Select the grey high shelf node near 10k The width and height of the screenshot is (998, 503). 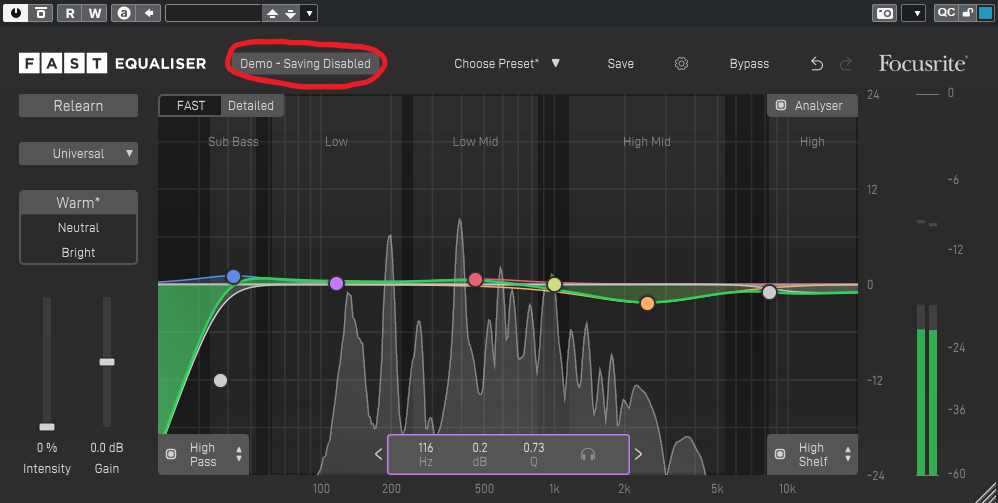point(770,292)
